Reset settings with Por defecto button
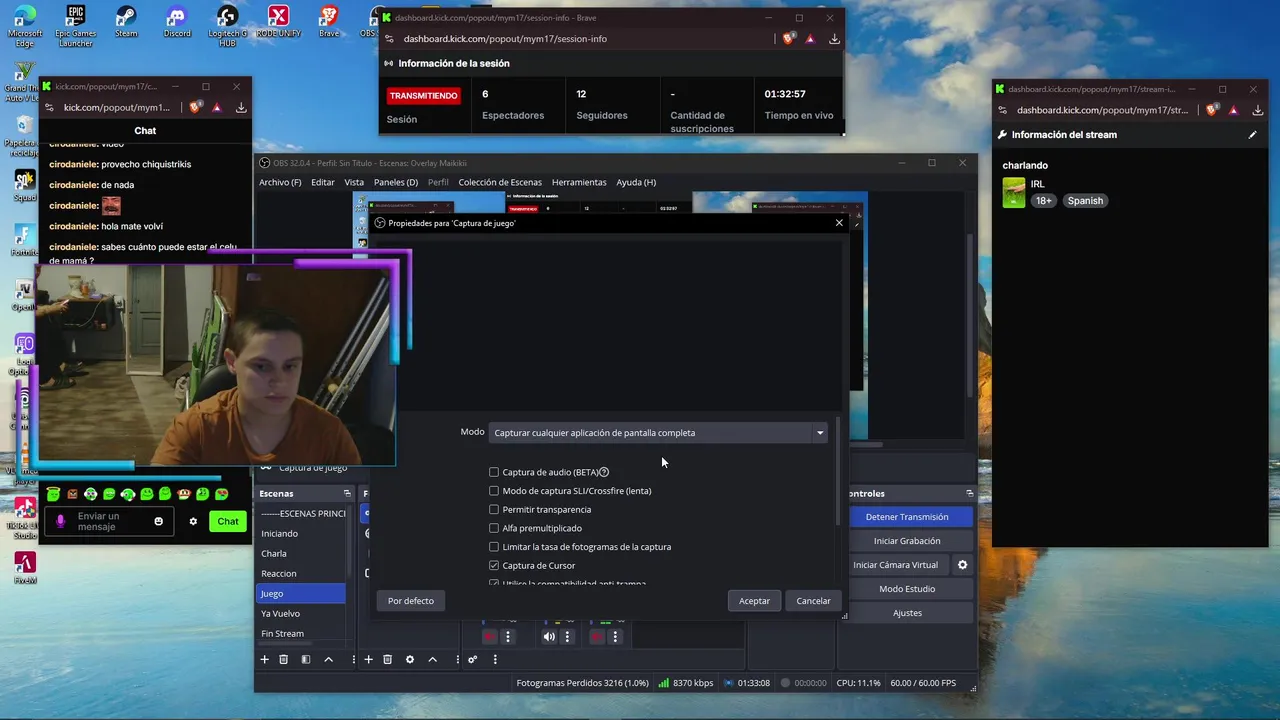The height and width of the screenshot is (720, 1280). [411, 601]
